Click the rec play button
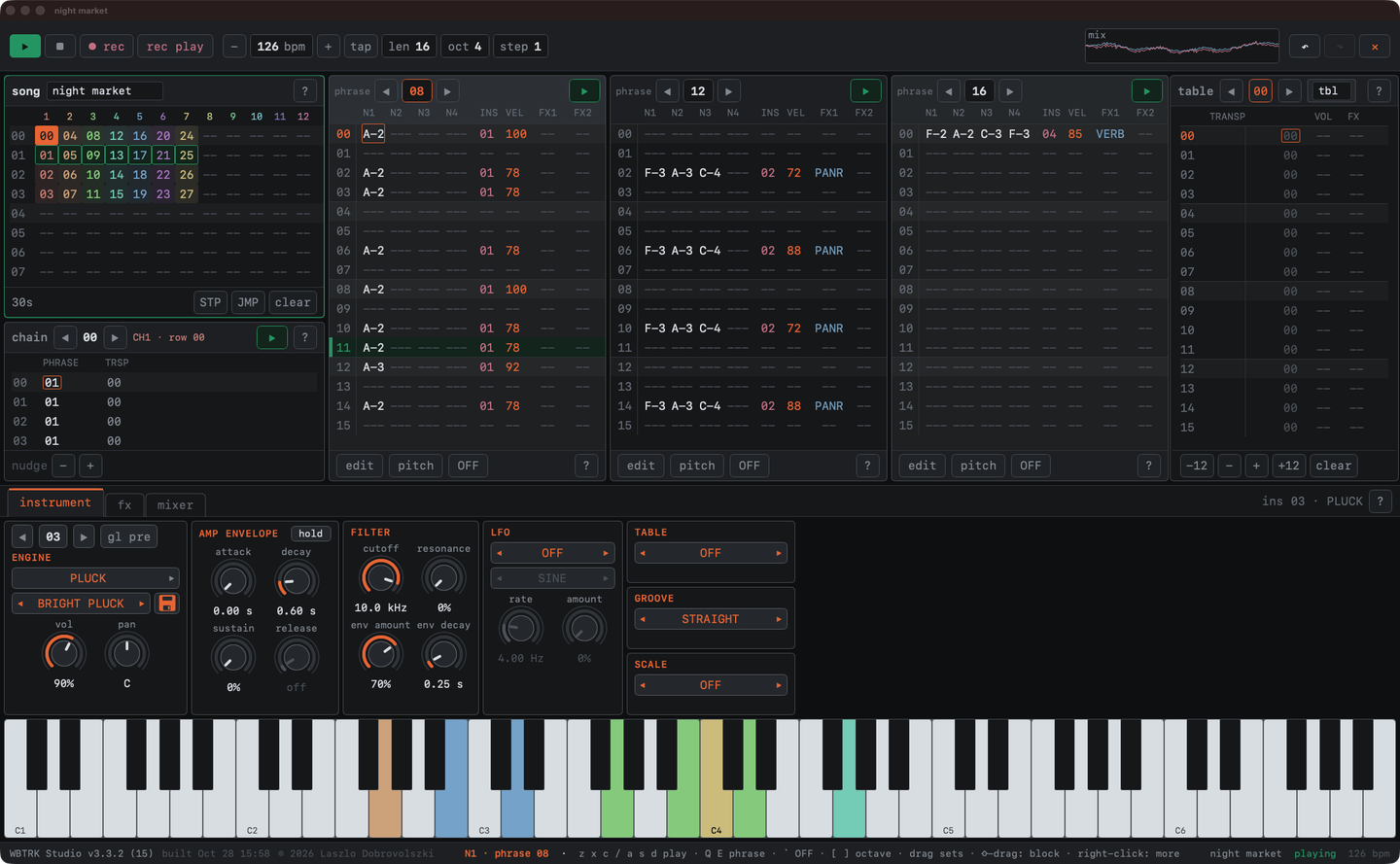The height and width of the screenshot is (864, 1400). [176, 47]
